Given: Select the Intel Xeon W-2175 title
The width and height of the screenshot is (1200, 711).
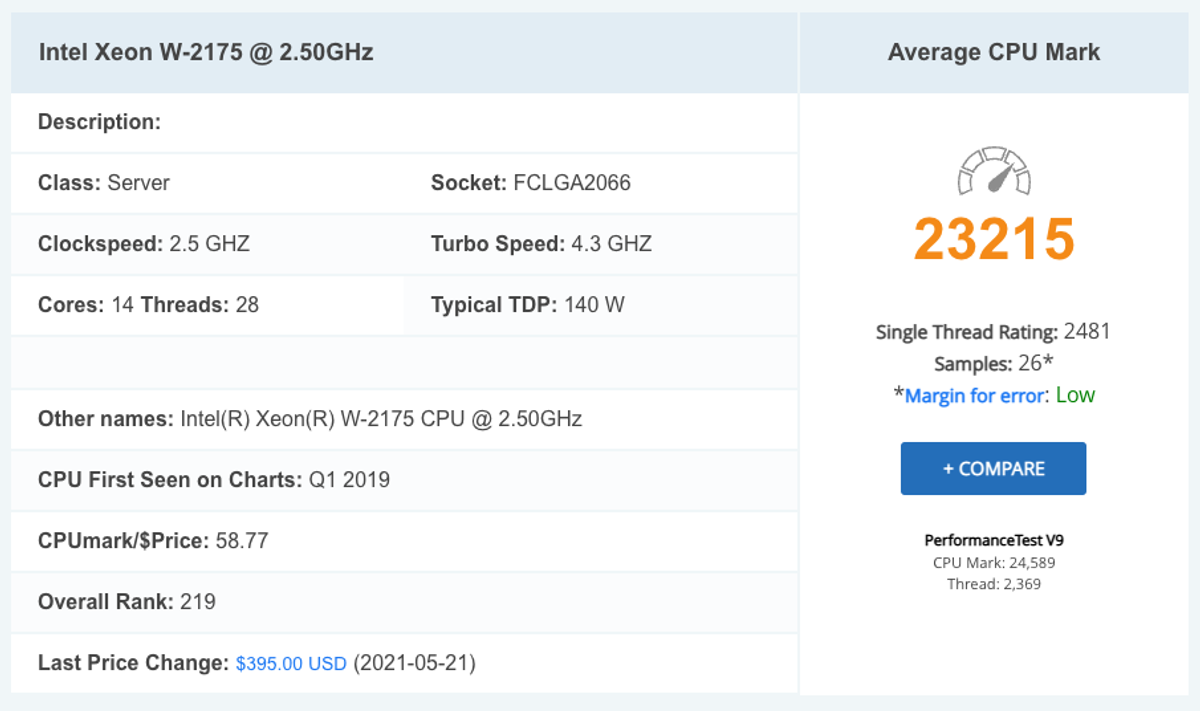Looking at the screenshot, I should pos(206,53).
